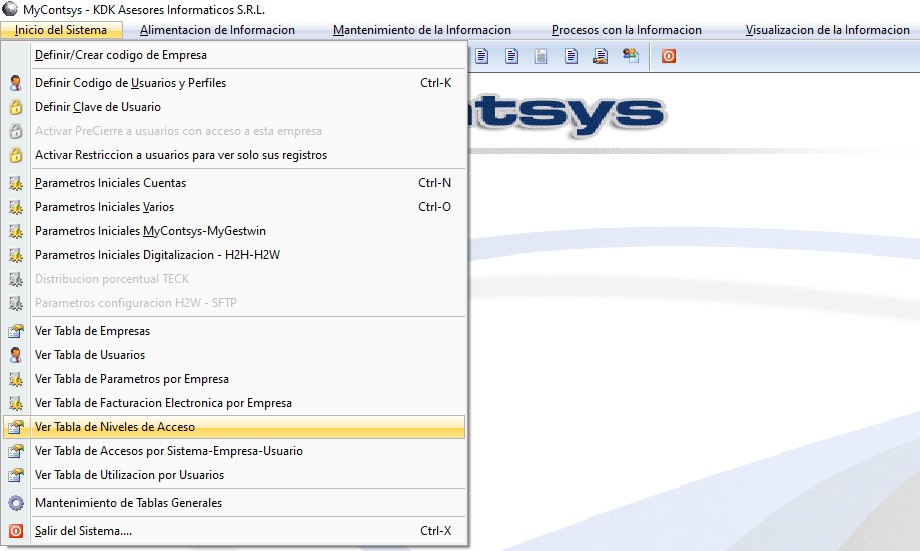The image size is (920, 551).
Task: Activate restriction for users to see own records
Action: click(x=181, y=155)
